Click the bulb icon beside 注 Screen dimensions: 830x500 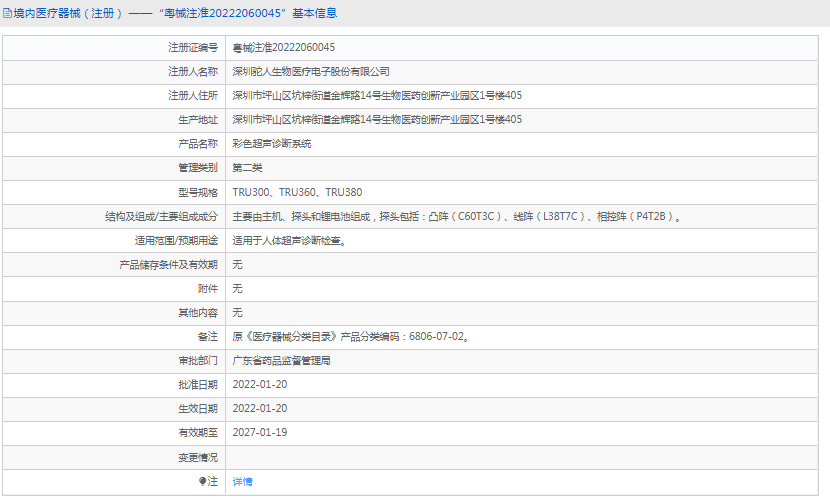point(202,481)
